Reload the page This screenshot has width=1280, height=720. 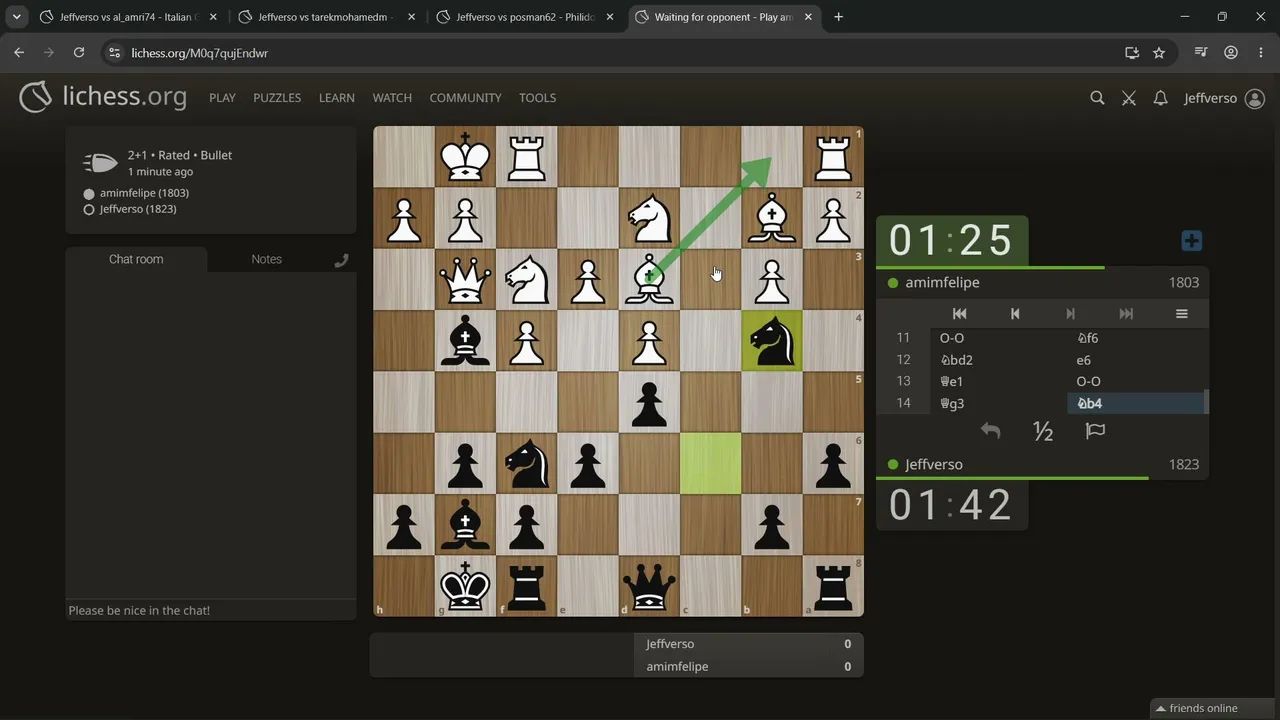[79, 53]
